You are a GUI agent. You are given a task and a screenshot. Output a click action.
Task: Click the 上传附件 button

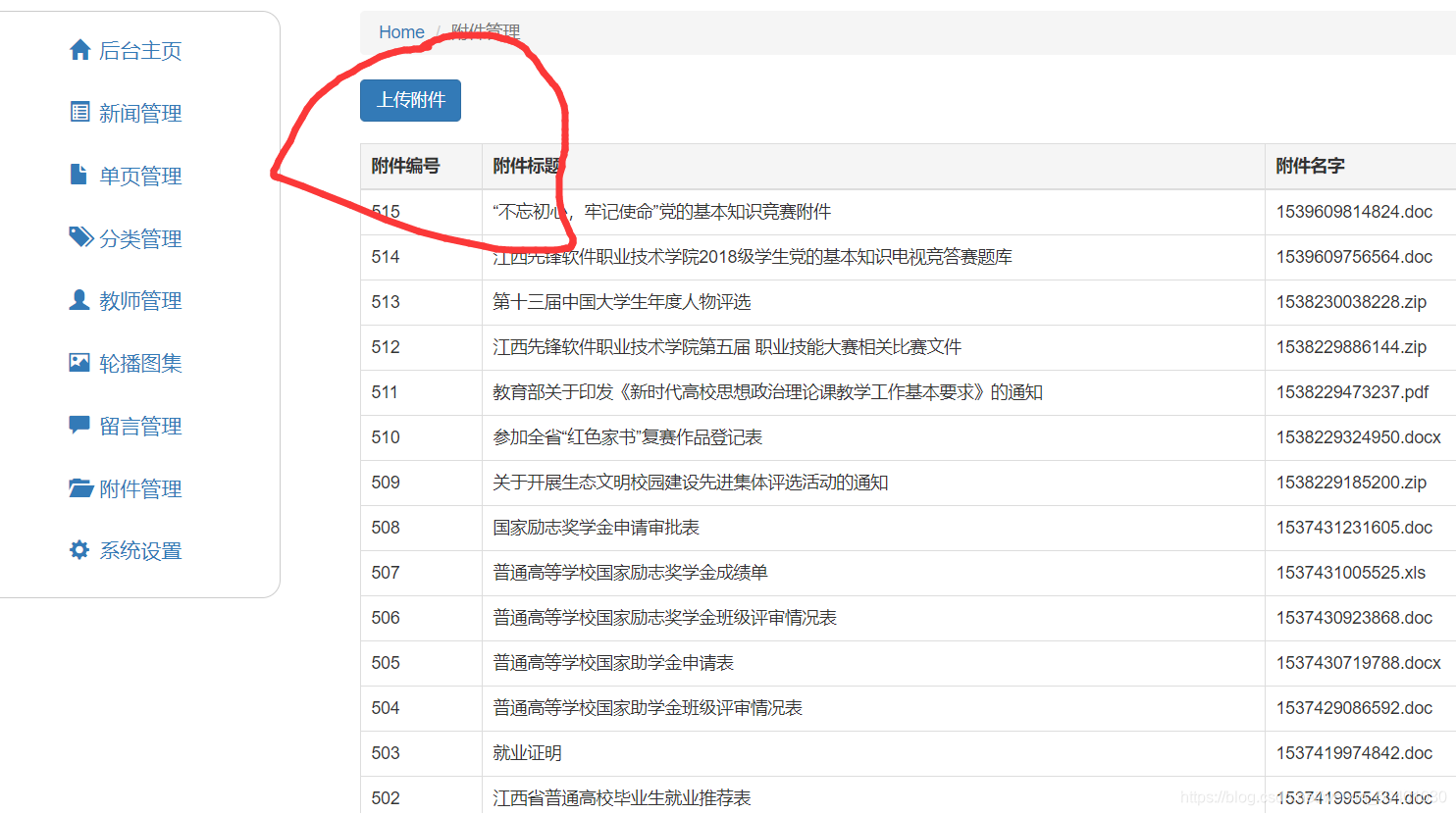410,100
